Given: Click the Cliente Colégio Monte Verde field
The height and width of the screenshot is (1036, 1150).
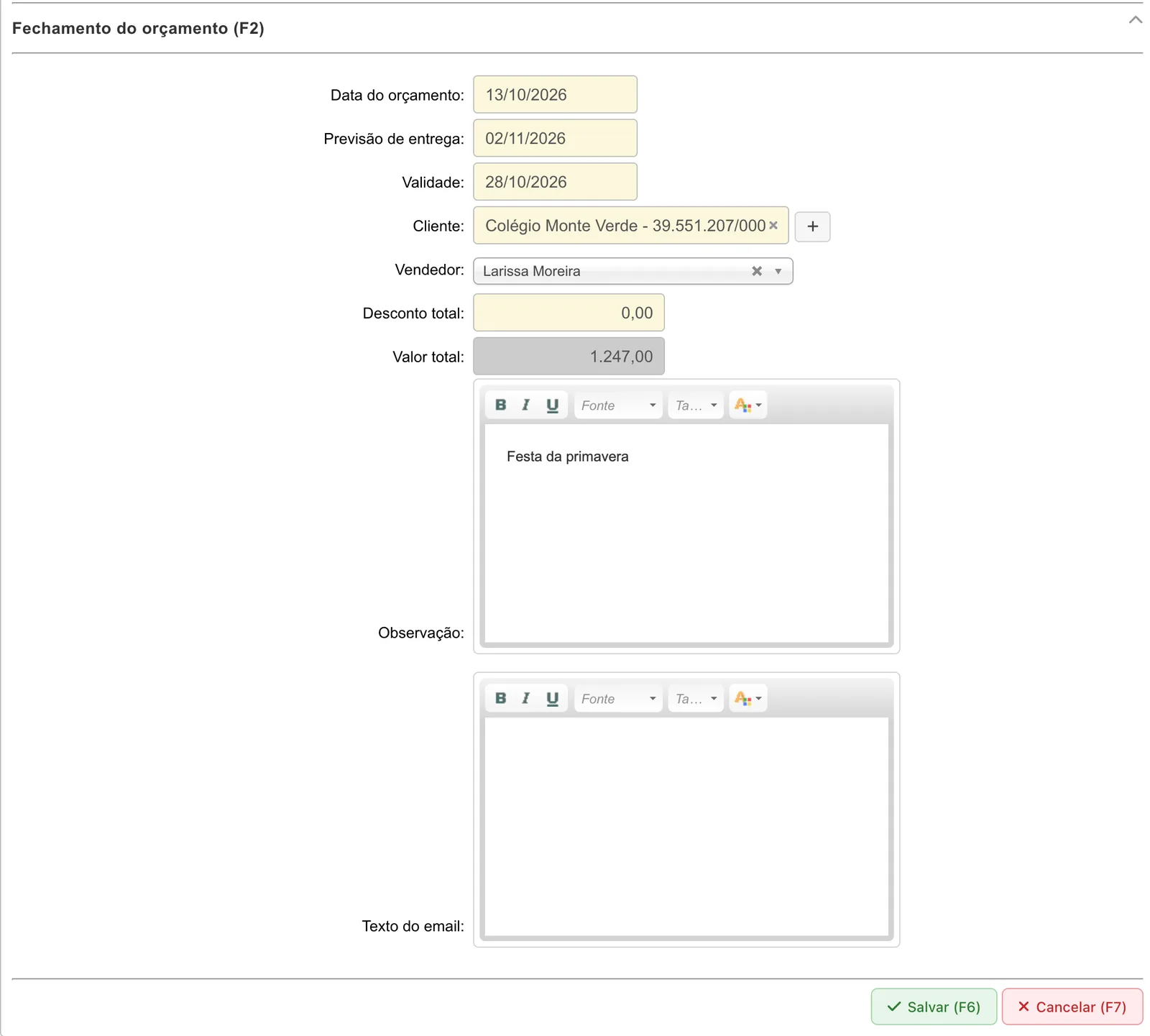Looking at the screenshot, I should coord(631,226).
